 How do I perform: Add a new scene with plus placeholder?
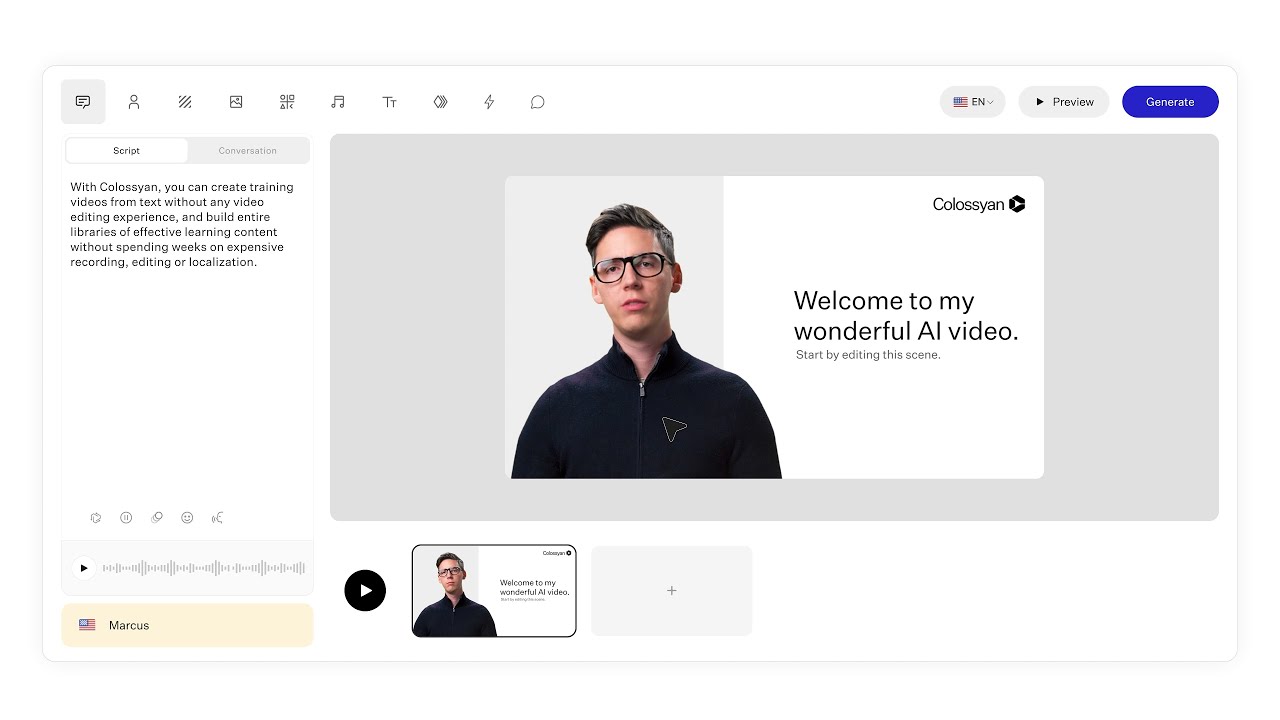coord(672,591)
